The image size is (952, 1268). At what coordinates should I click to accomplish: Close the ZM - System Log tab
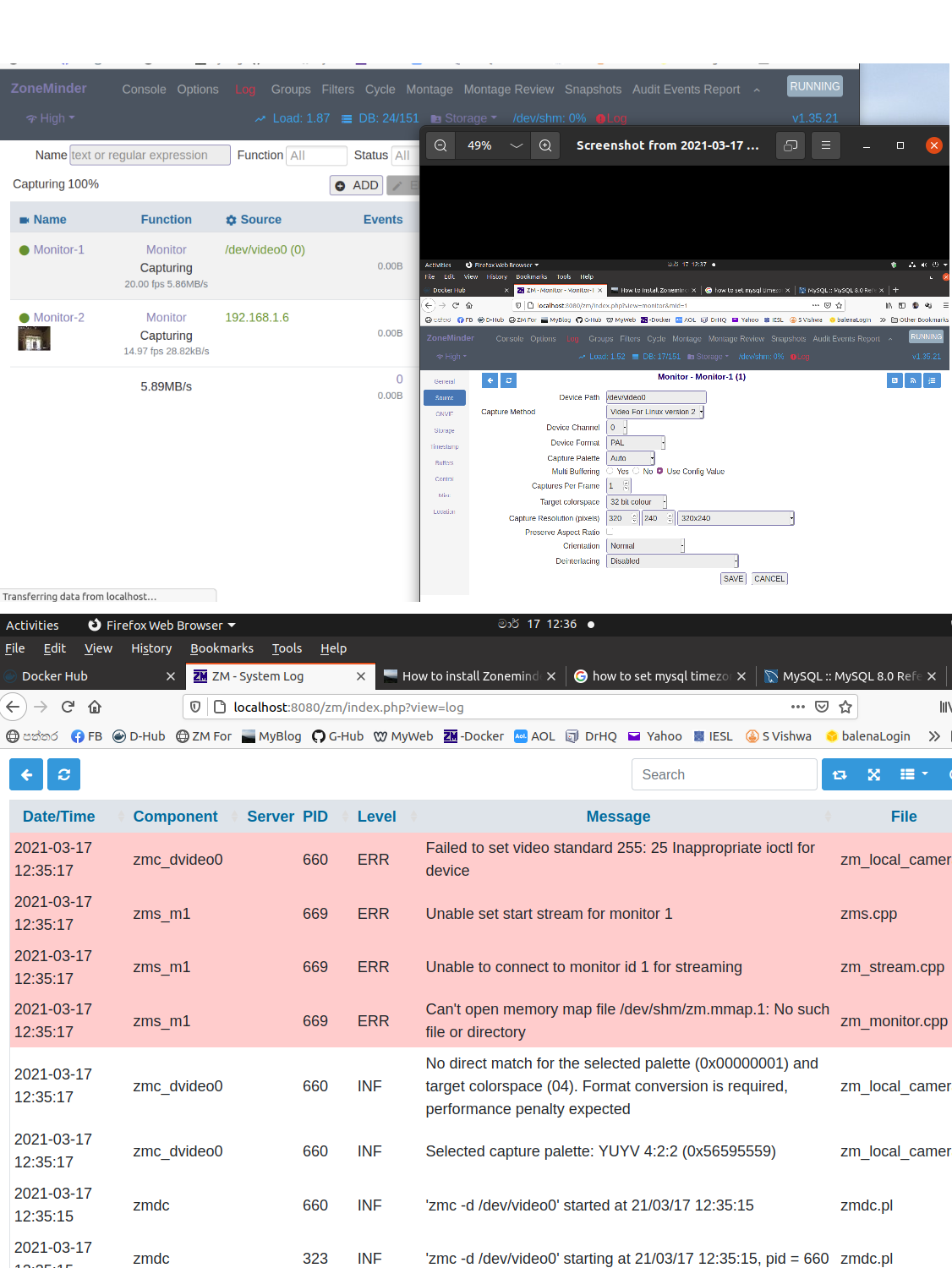[361, 676]
